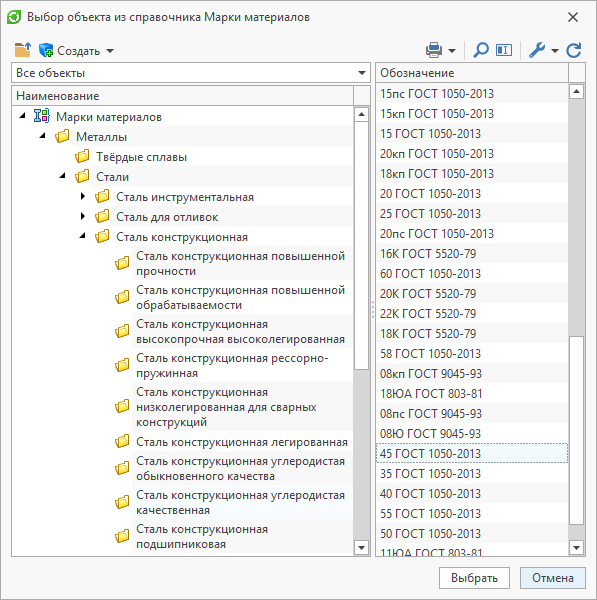
Task: Click the Создать object icon
Action: [46, 50]
